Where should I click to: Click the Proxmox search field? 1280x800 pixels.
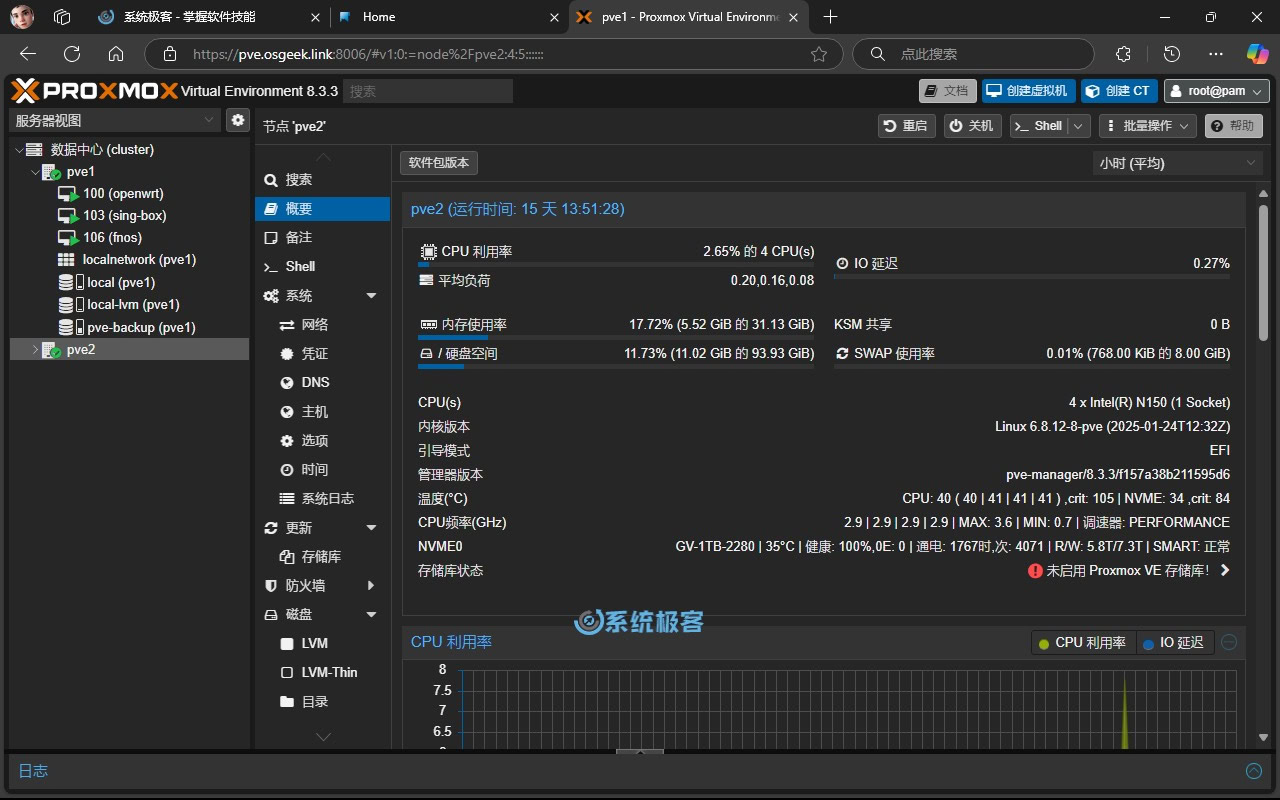[428, 91]
